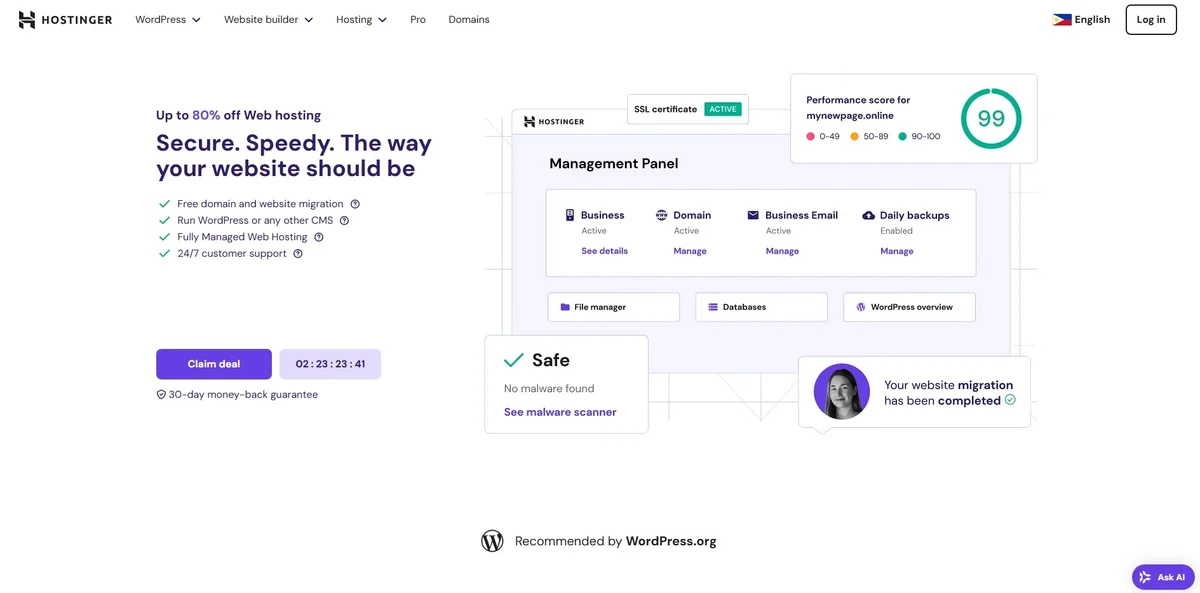Click the 30-day money-back guarantee text
This screenshot has width=1200, height=593.
tap(243, 395)
